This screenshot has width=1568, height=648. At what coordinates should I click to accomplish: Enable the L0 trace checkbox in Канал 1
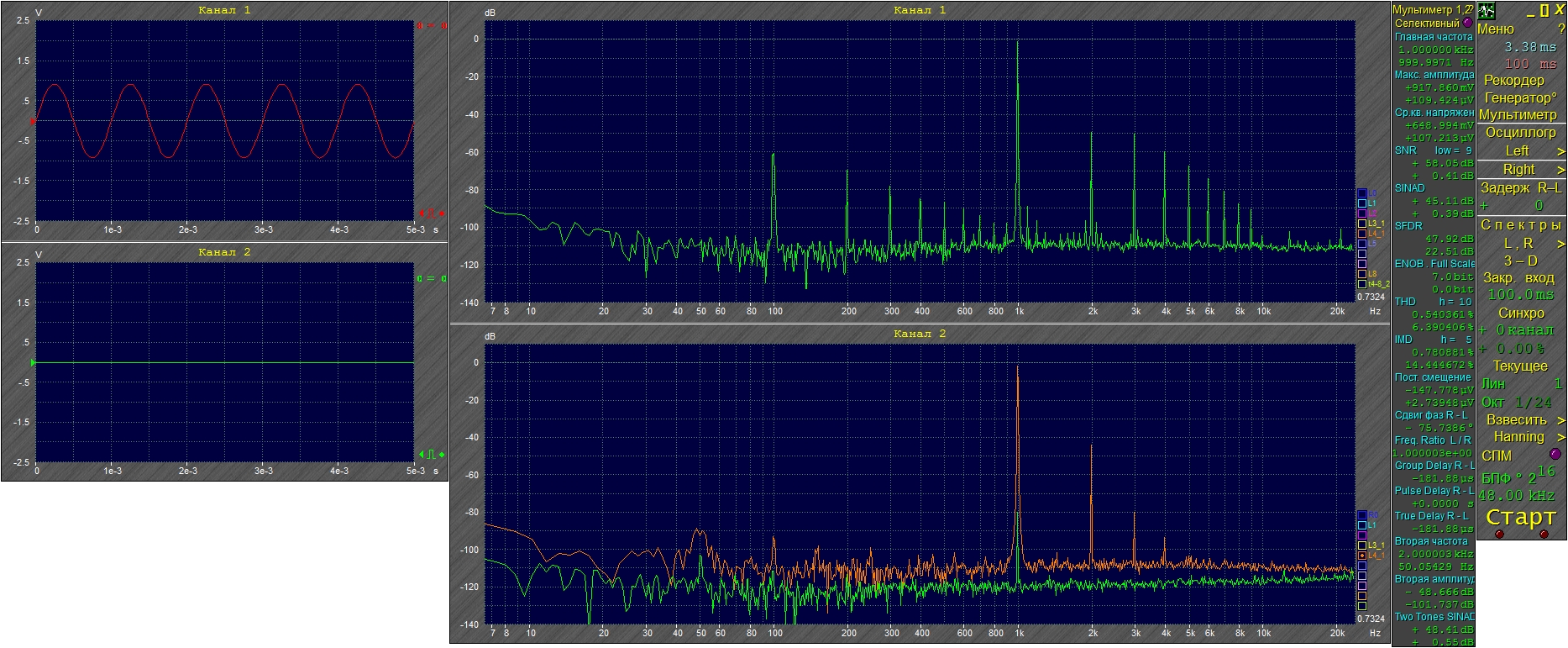1362,193
